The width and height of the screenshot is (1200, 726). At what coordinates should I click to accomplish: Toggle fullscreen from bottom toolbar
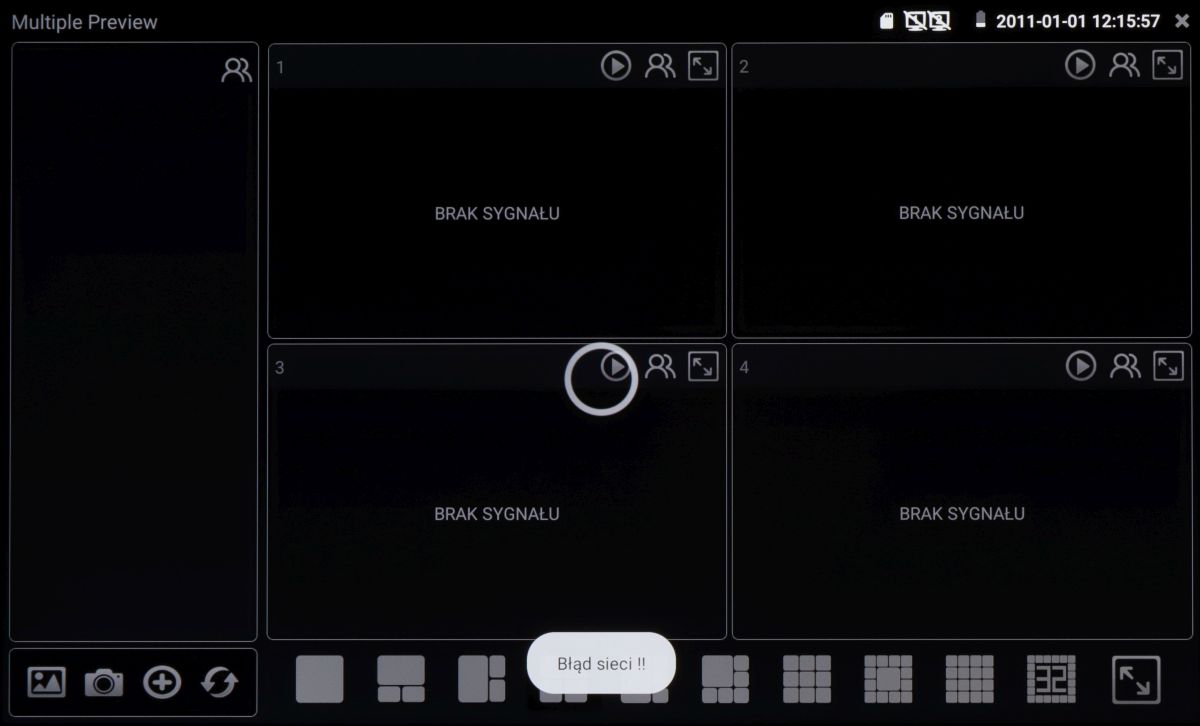[1136, 679]
